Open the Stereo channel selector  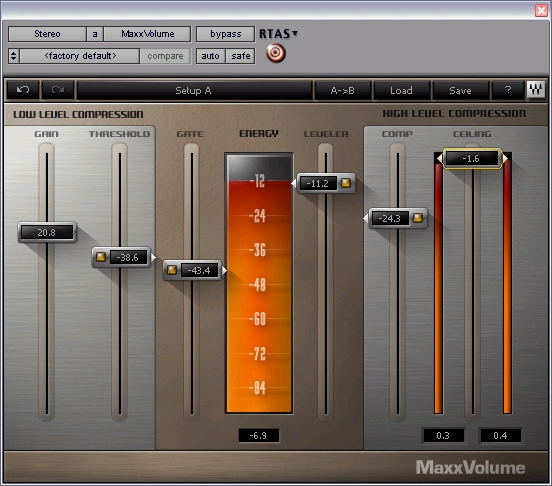[x=47, y=34]
